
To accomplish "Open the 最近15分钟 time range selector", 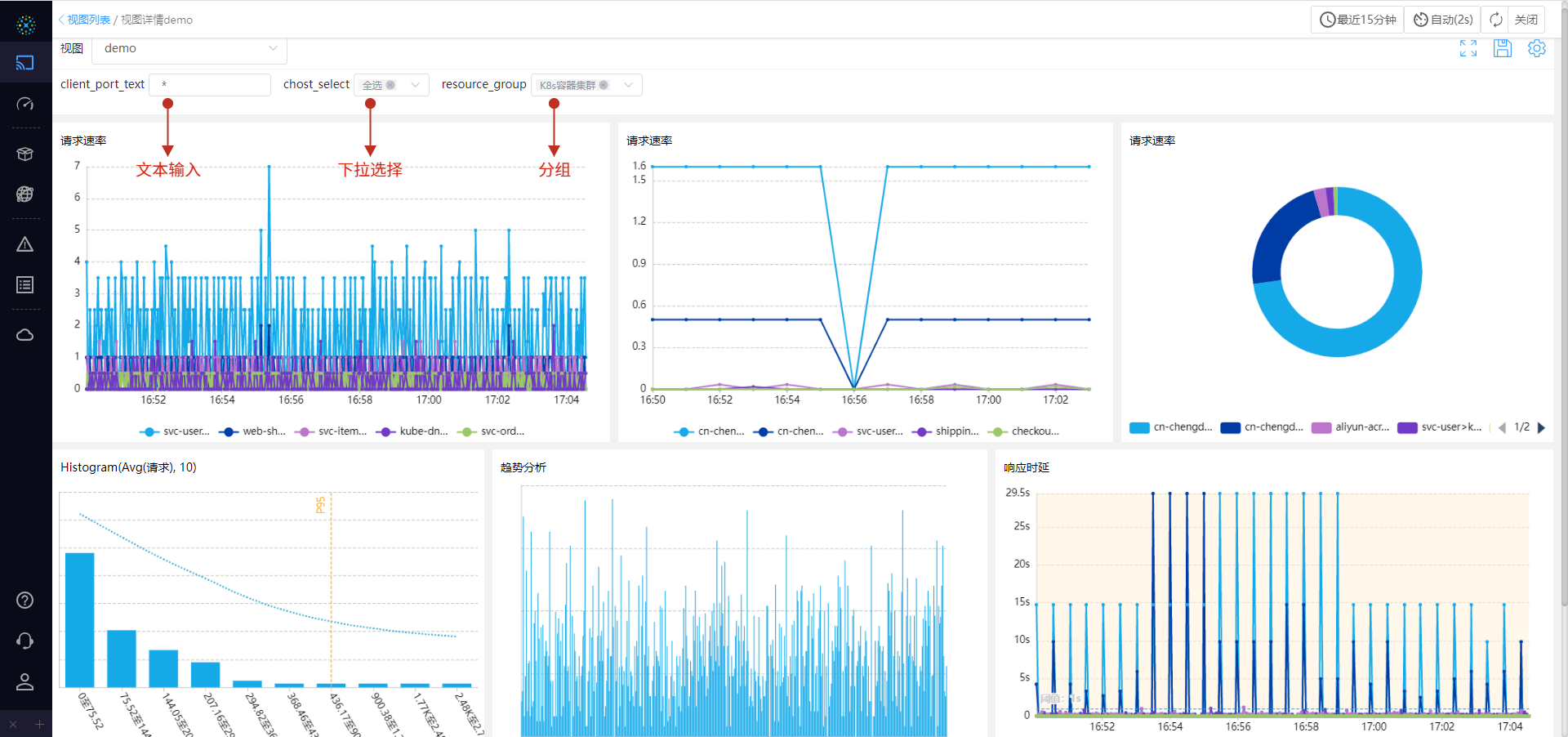I will (x=1357, y=20).
